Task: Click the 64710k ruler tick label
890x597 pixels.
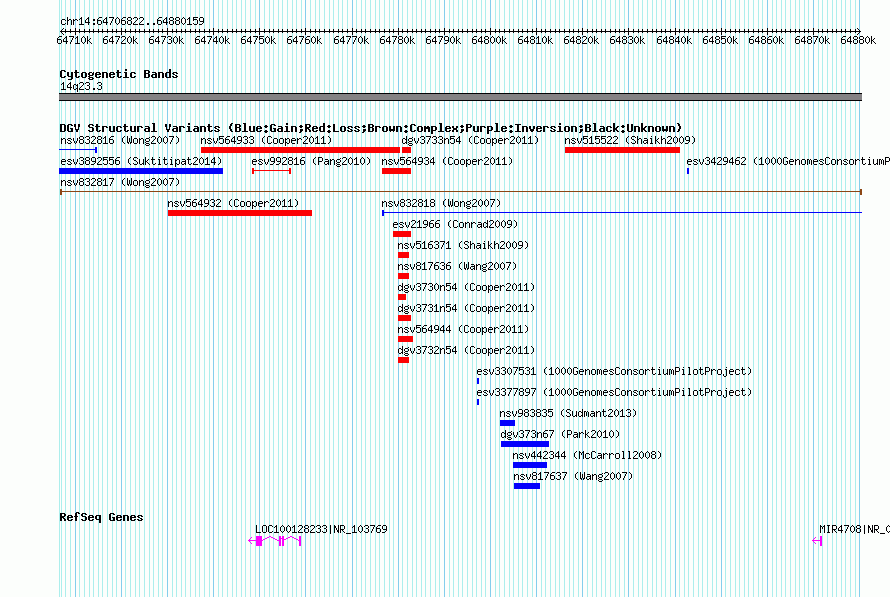Action: (x=74, y=40)
